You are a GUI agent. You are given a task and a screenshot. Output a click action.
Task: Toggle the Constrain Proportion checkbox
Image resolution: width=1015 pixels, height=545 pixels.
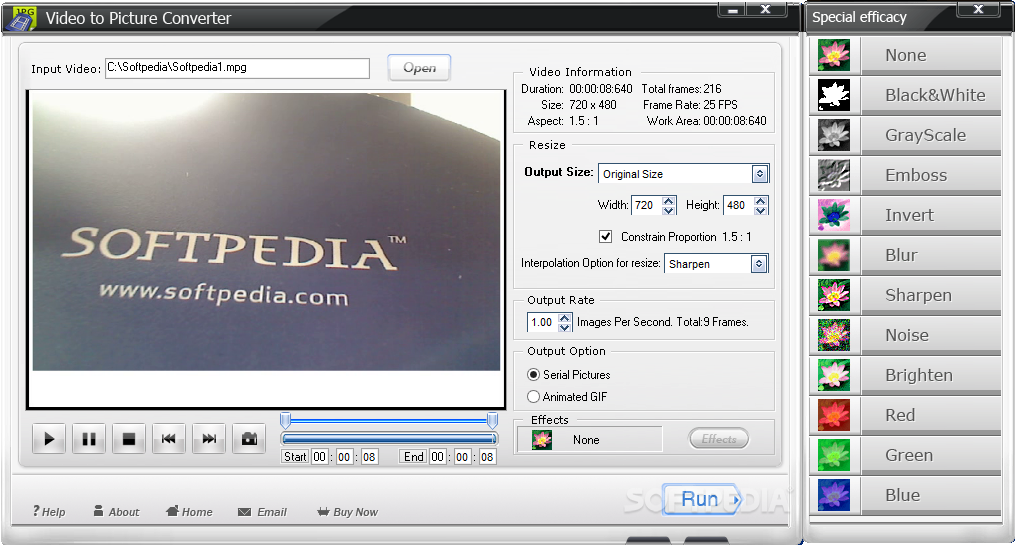coord(605,237)
